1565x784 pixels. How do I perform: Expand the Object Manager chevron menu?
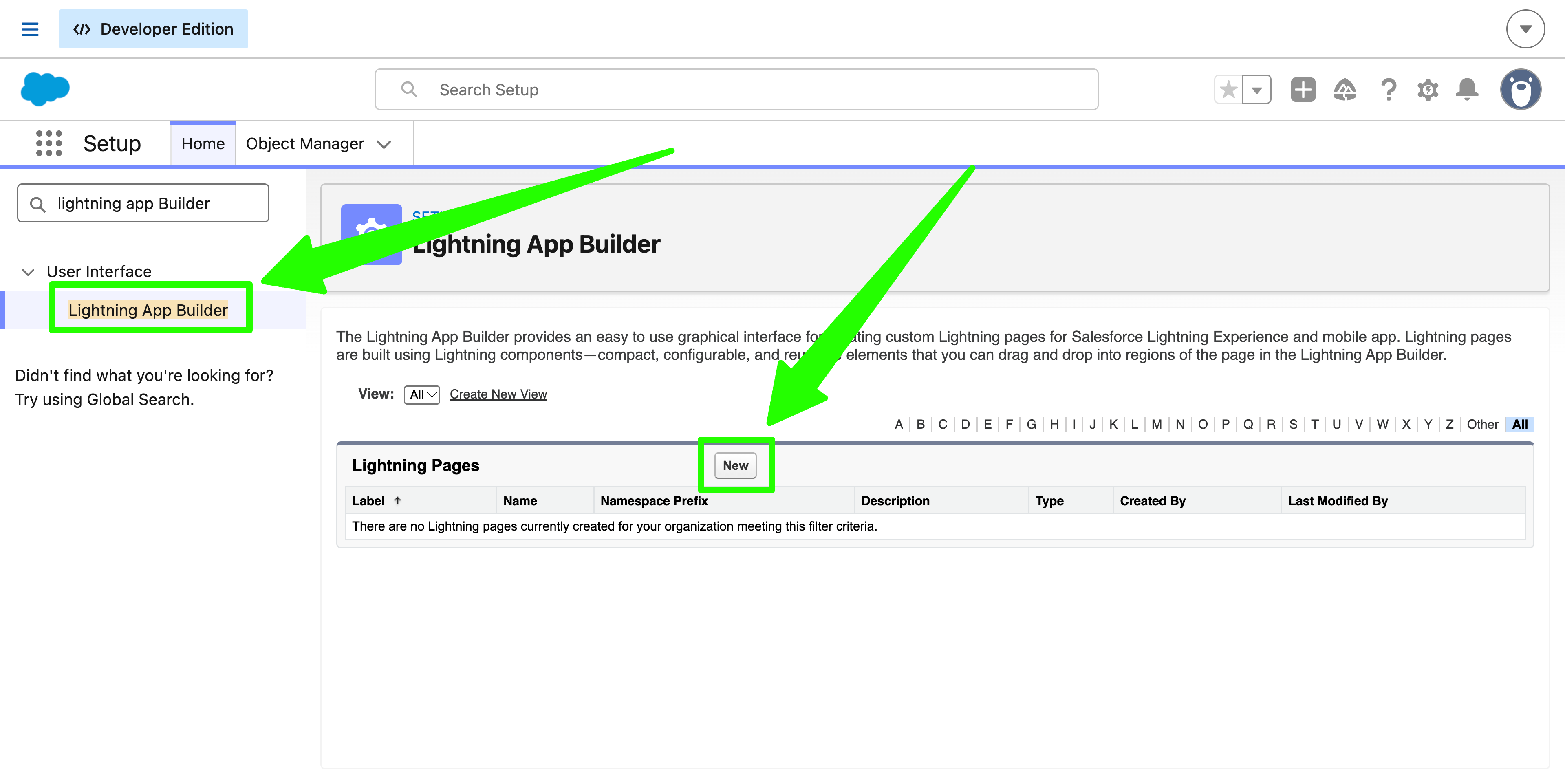(x=384, y=144)
